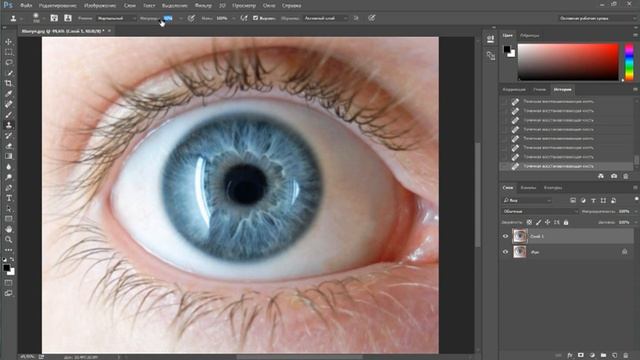Select the Eyedropper tool
The image size is (640, 360).
coord(9,94)
